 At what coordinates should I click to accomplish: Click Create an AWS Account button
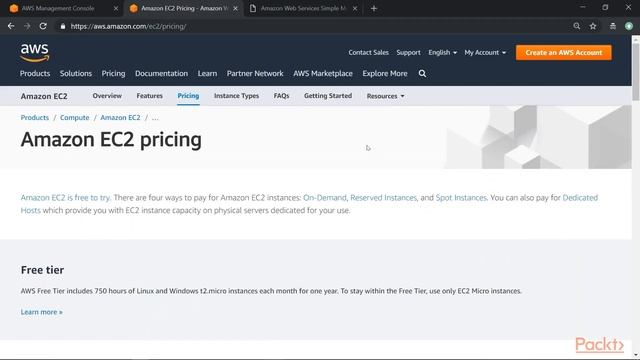coord(563,53)
